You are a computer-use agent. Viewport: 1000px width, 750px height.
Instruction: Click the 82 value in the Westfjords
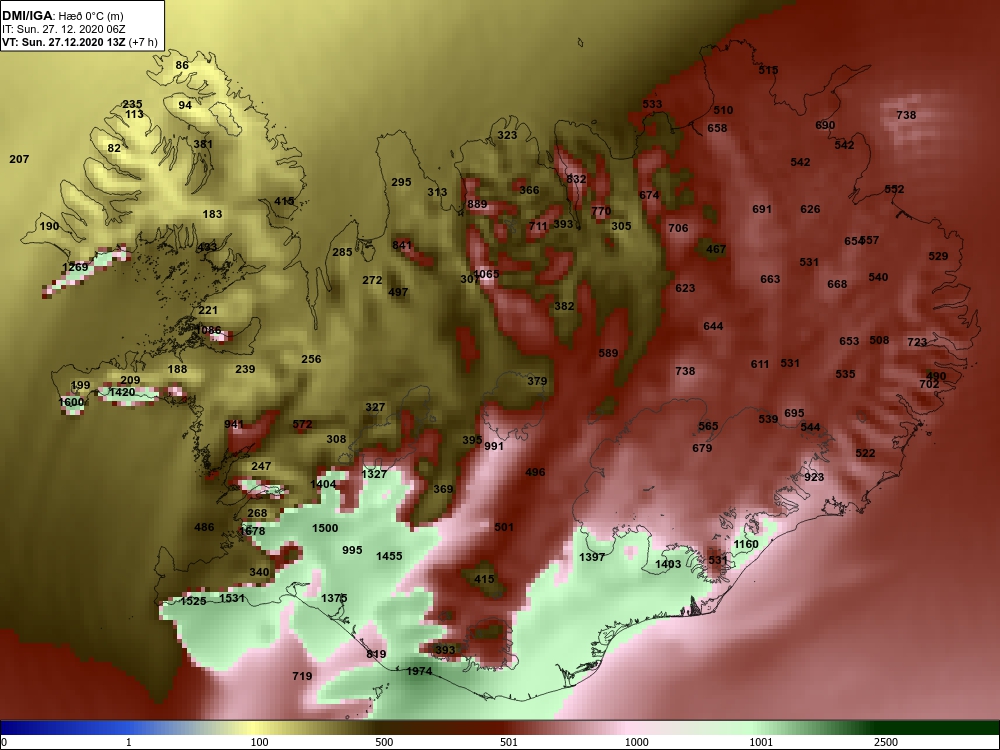[114, 148]
